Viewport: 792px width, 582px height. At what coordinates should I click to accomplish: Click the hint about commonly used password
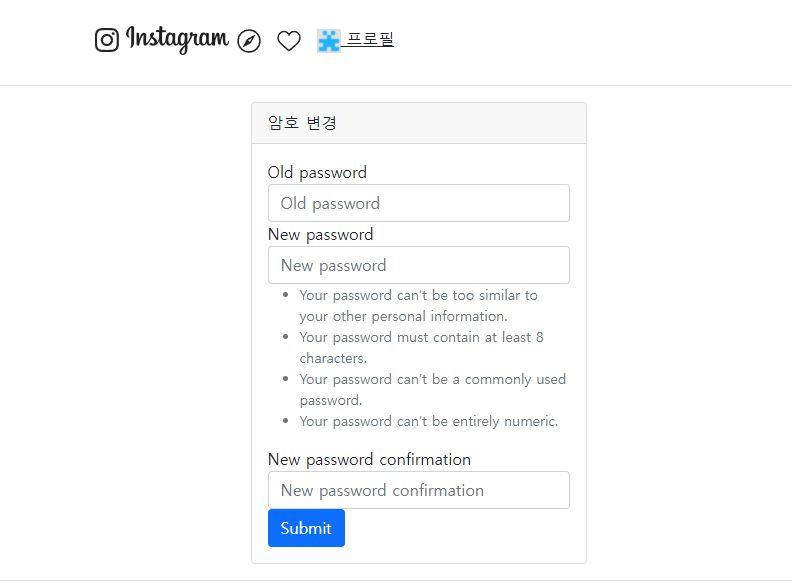[x=432, y=390]
